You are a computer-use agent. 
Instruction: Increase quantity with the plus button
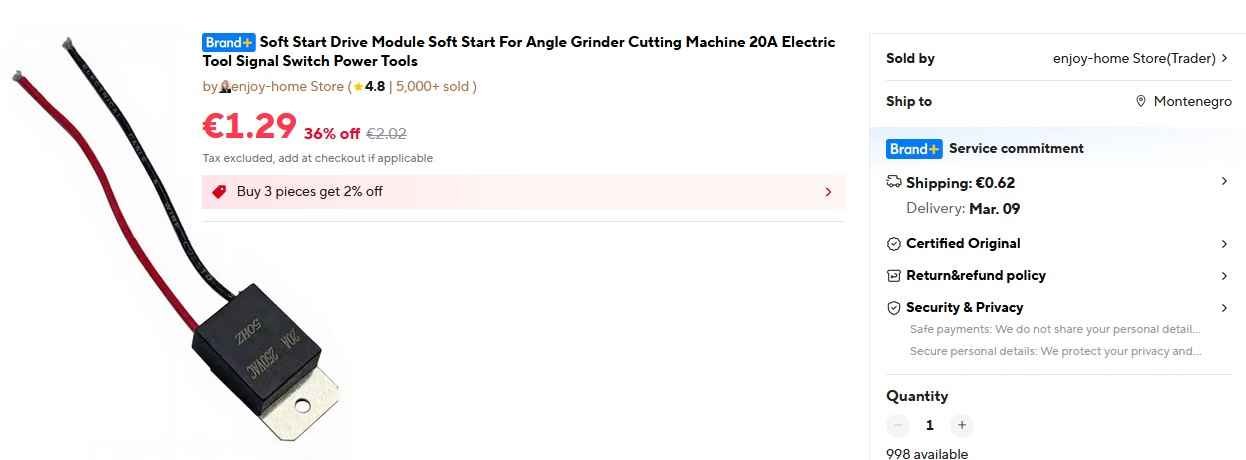click(x=961, y=425)
